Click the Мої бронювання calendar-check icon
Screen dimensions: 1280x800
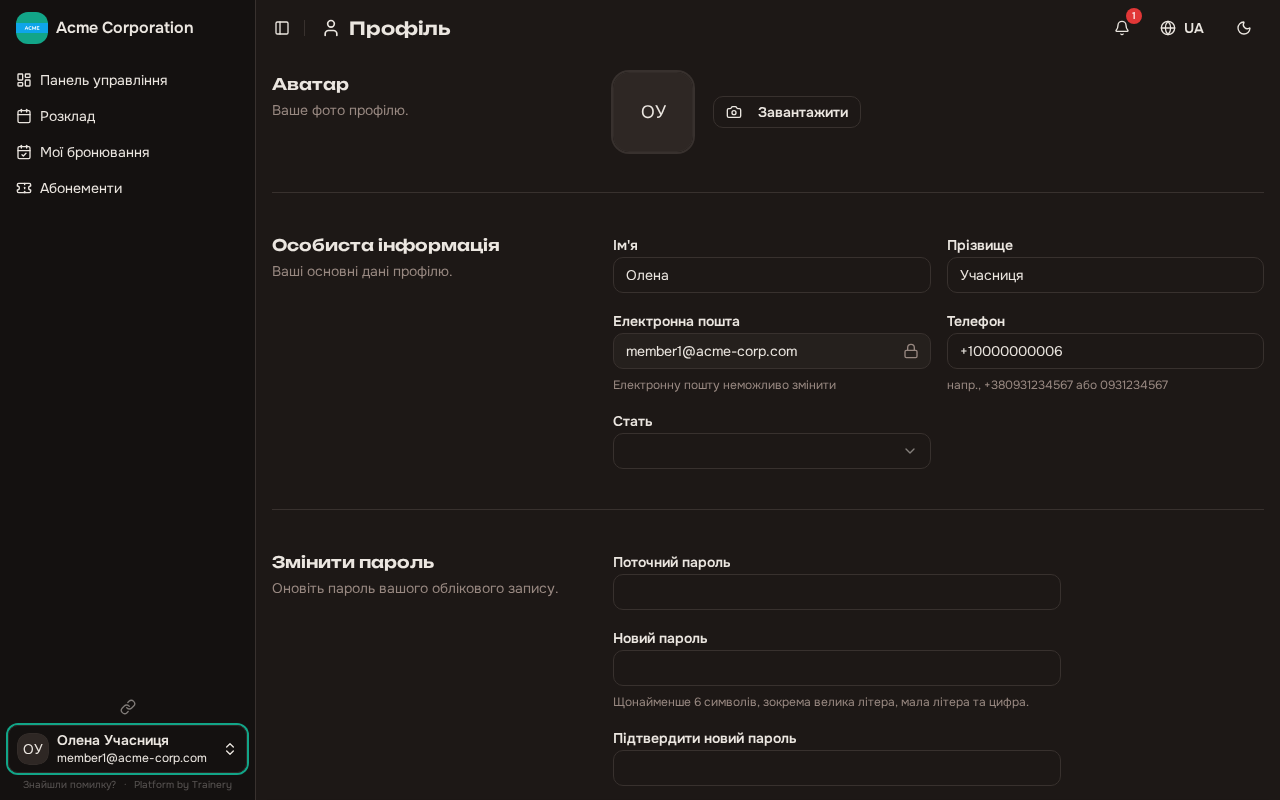point(24,152)
